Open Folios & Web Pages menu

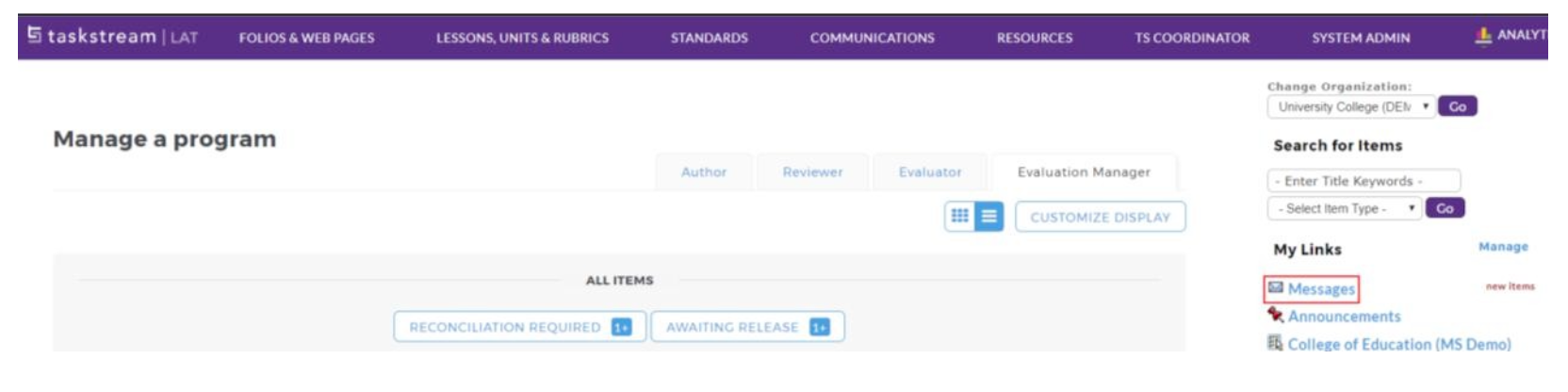(306, 38)
